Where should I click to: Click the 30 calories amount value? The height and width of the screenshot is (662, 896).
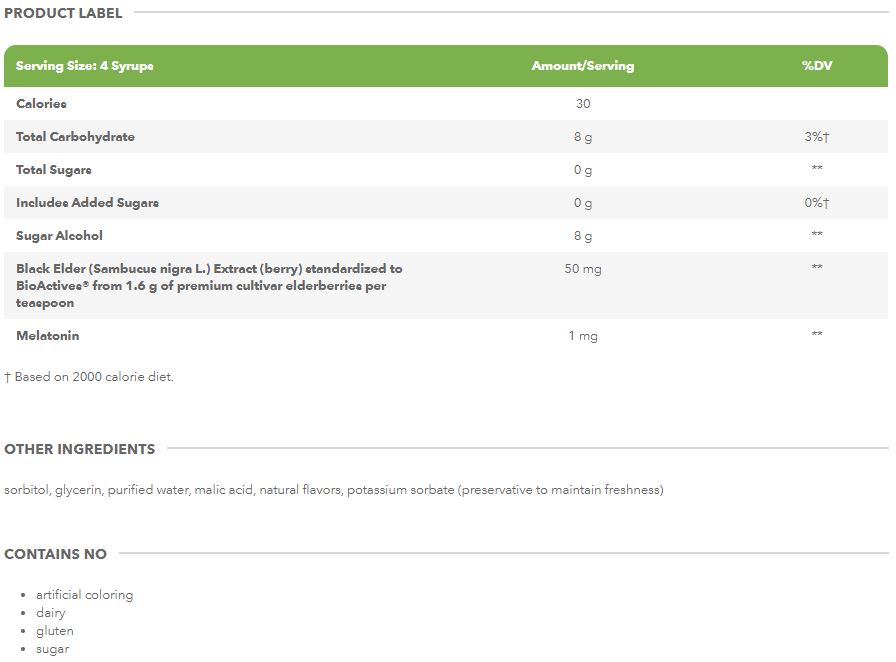582,104
